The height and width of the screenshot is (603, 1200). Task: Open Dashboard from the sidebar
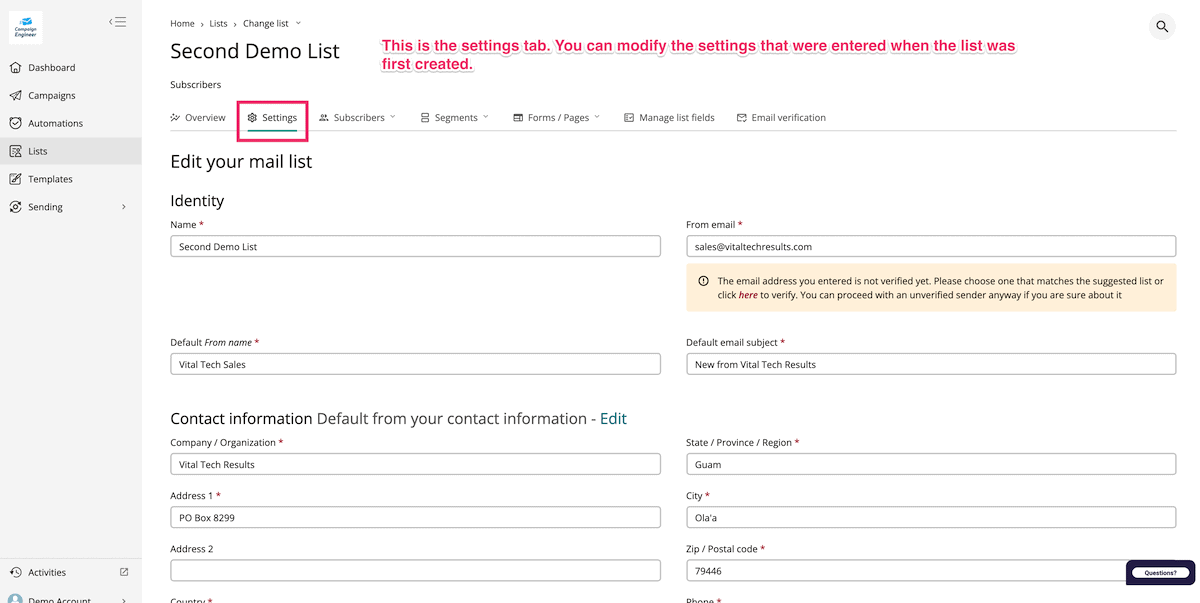pos(51,68)
